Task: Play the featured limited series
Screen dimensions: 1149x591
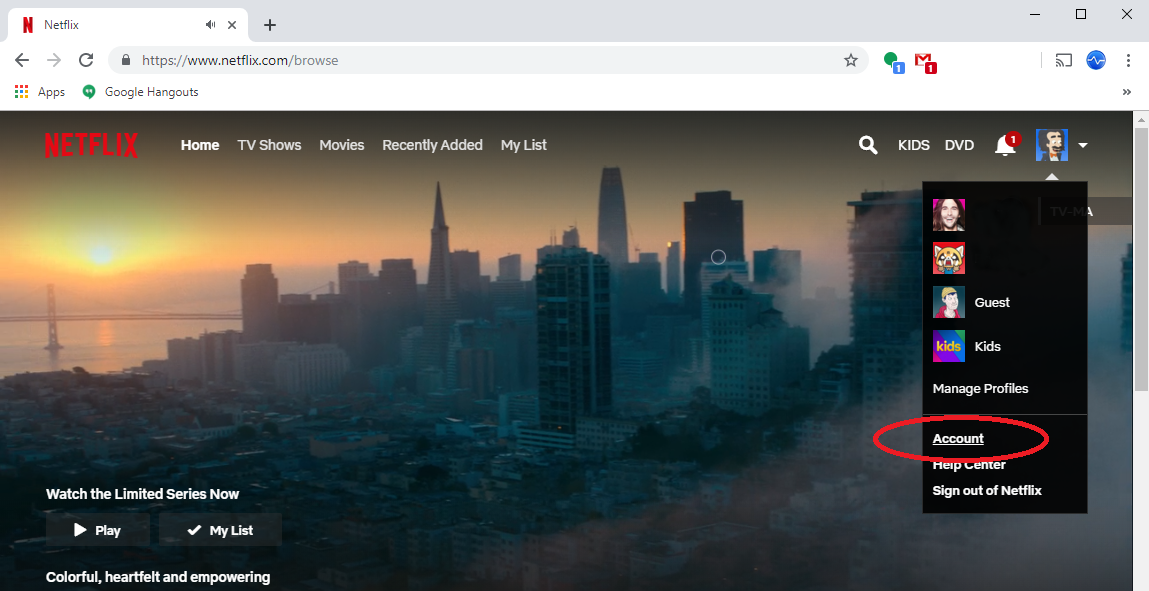Action: (97, 530)
